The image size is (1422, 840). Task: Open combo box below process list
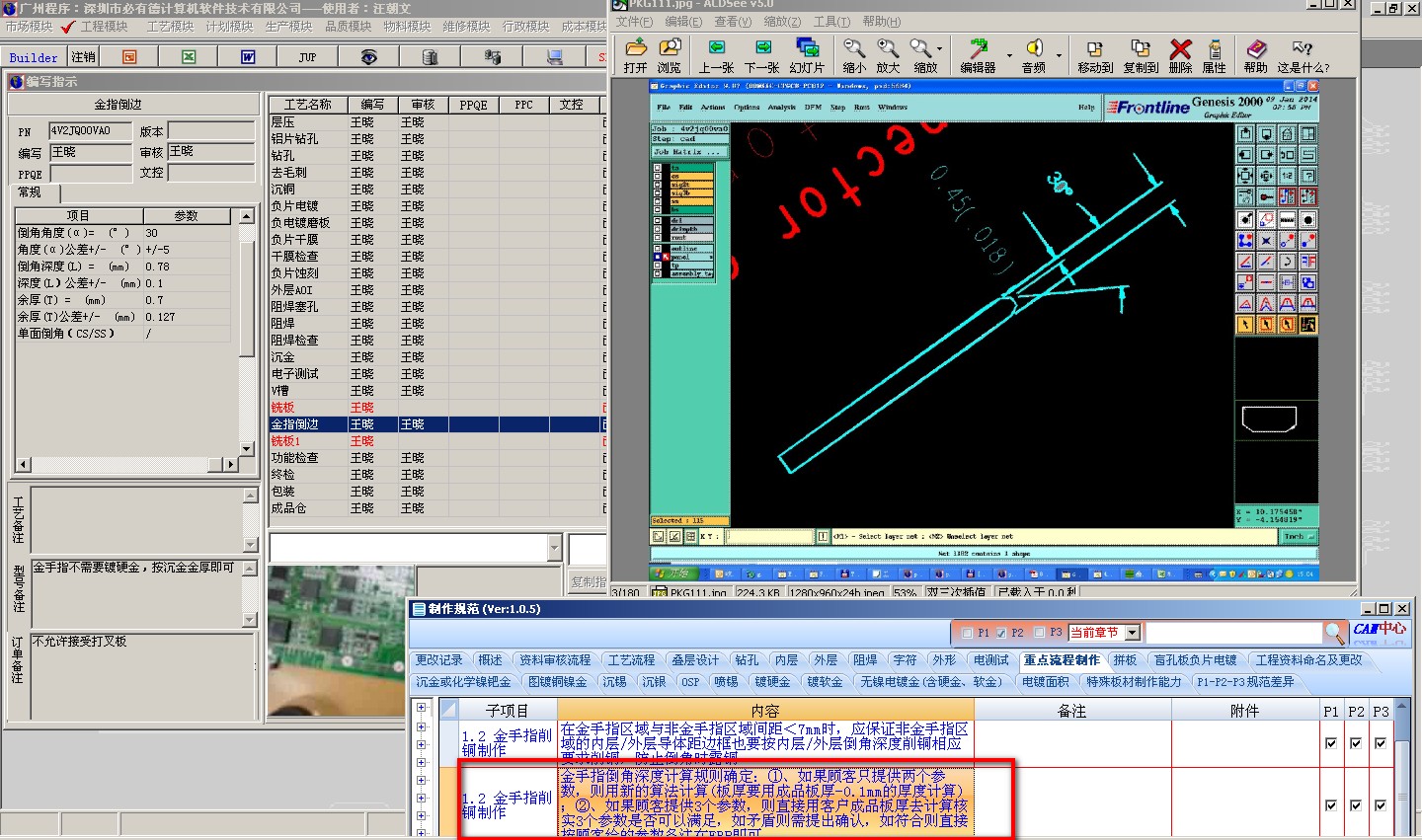(x=554, y=548)
